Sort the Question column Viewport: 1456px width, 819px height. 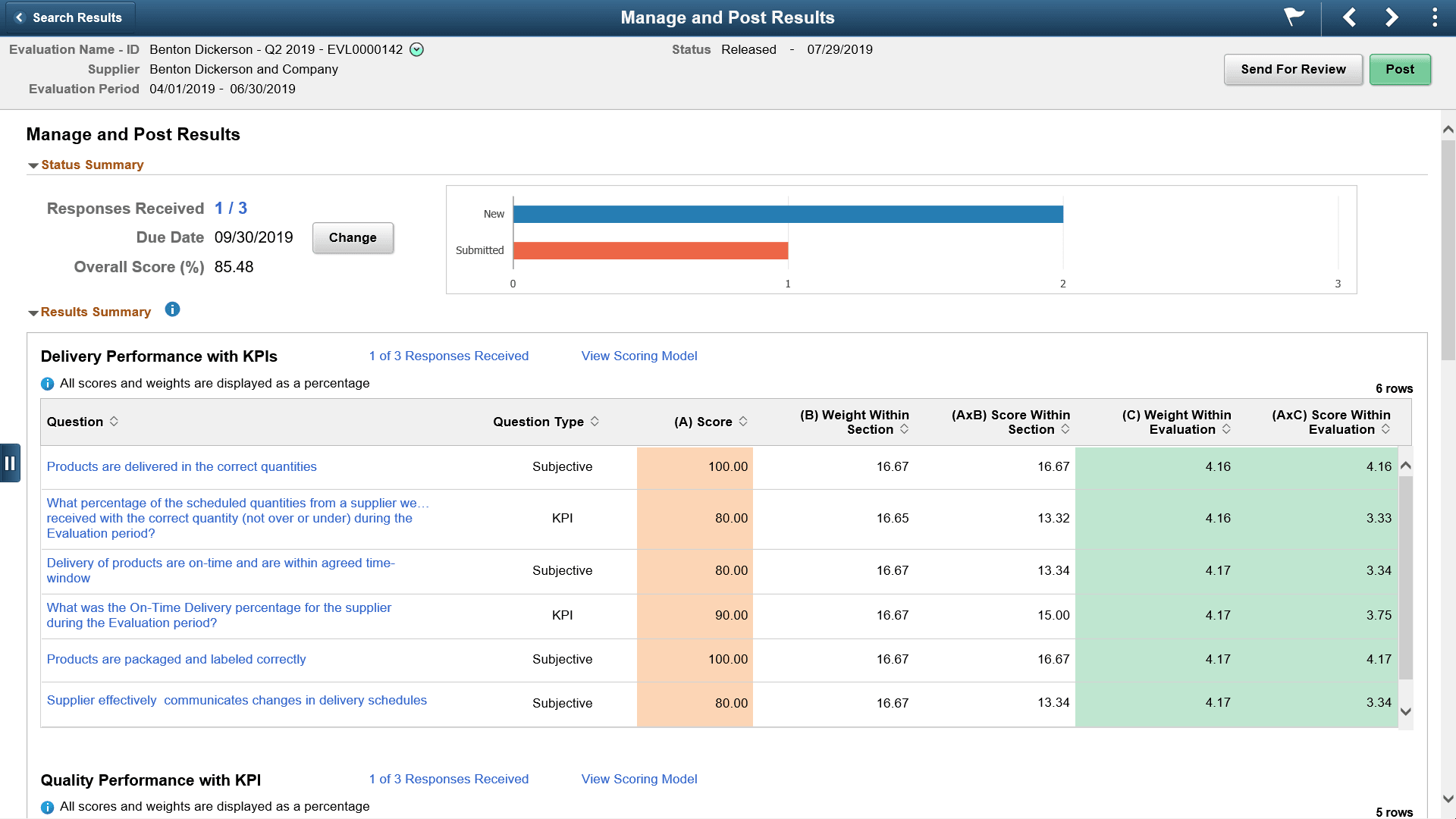click(x=115, y=422)
